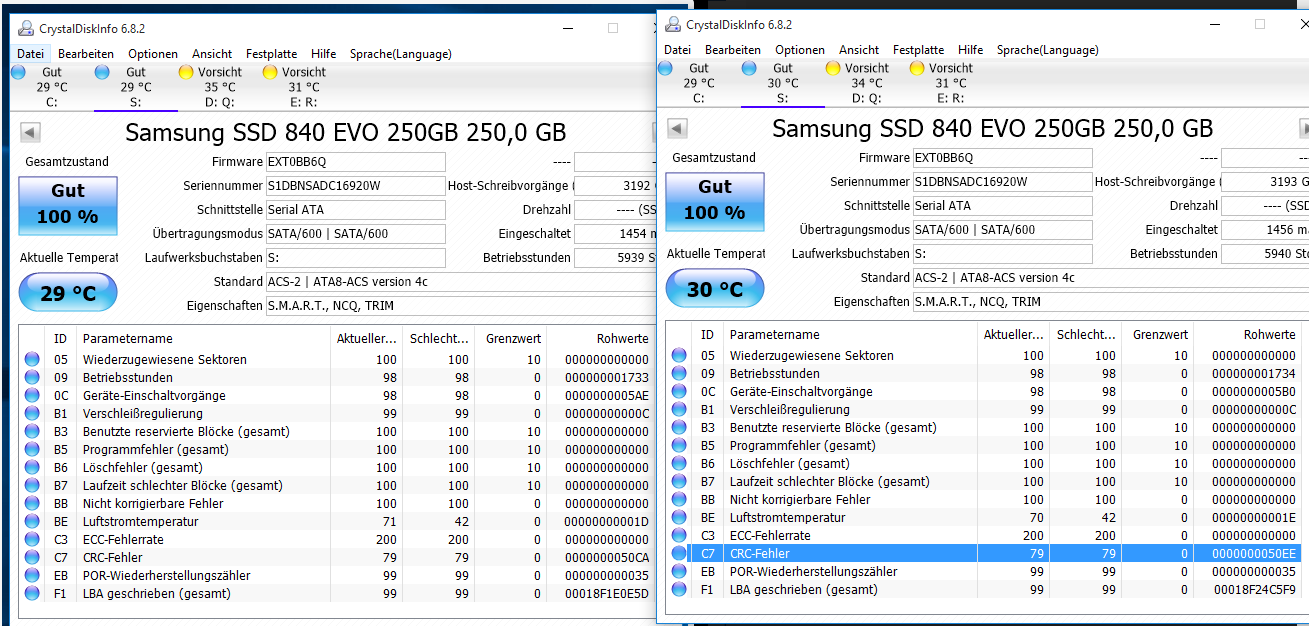
Task: Select highlighted CRC-Fehler row in right window
Action: (985, 554)
